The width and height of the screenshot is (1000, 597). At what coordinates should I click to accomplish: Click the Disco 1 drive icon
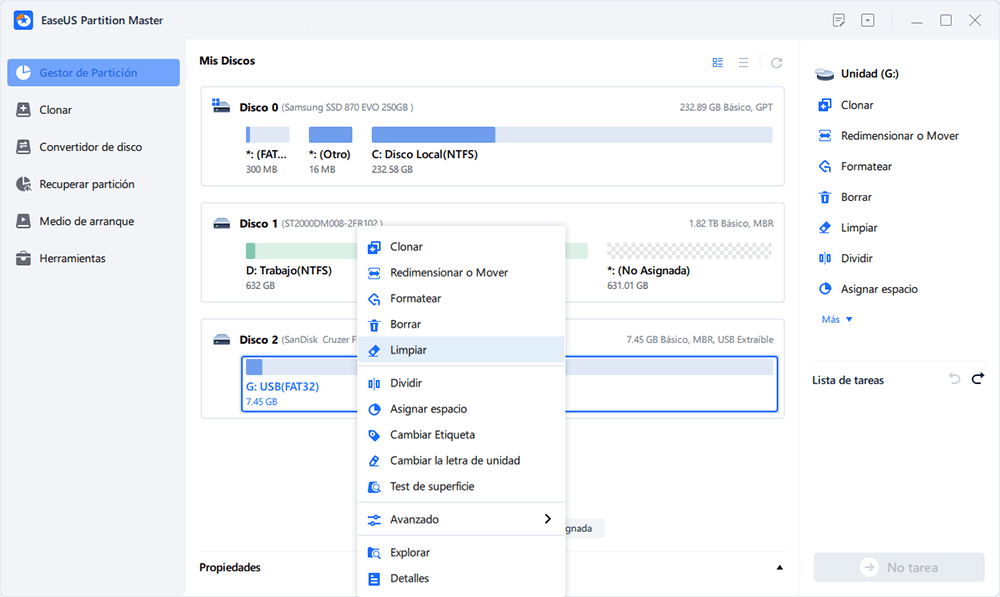(x=221, y=223)
